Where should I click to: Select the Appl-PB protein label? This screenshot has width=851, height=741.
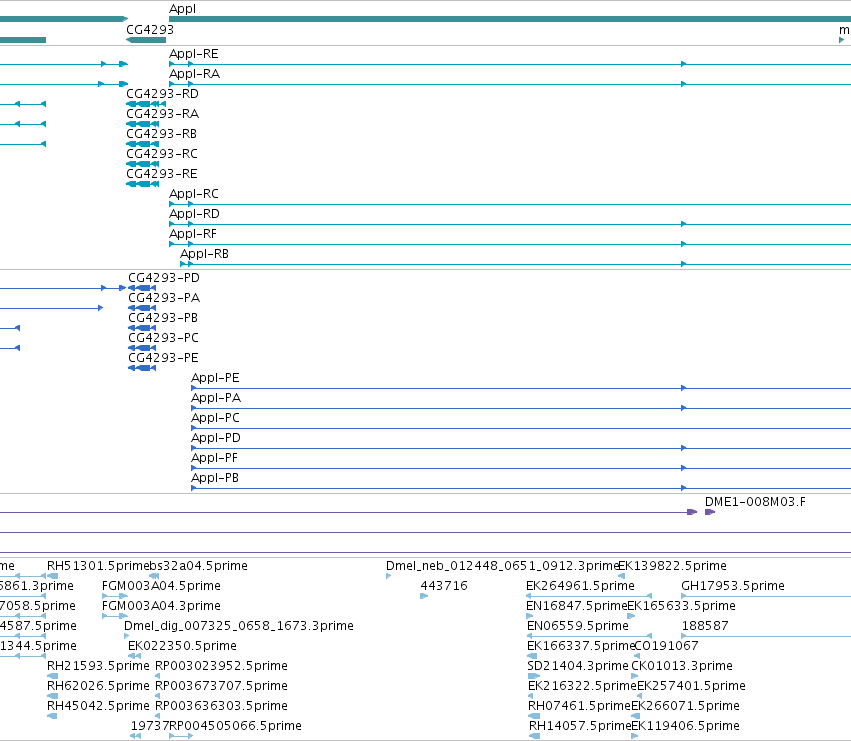coord(215,479)
